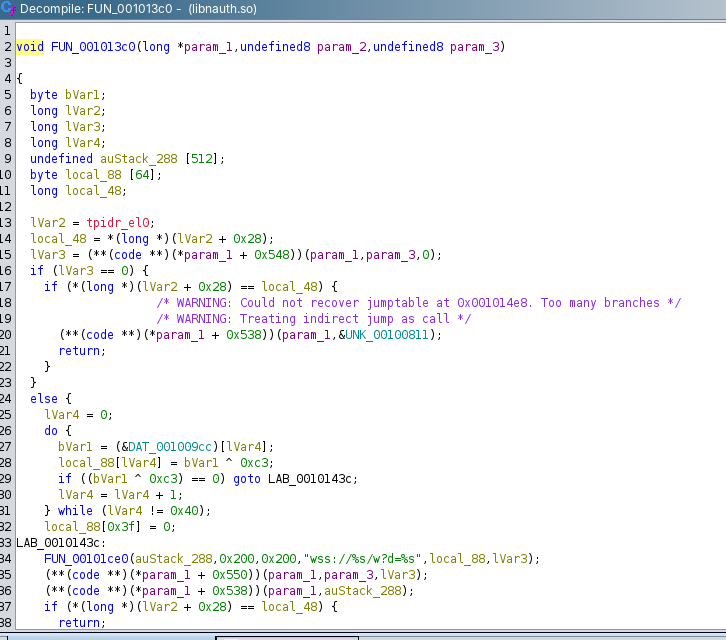Image resolution: width=726 pixels, height=640 pixels.
Task: Click the 'while' keyword on line 31
Action: [x=75, y=511]
